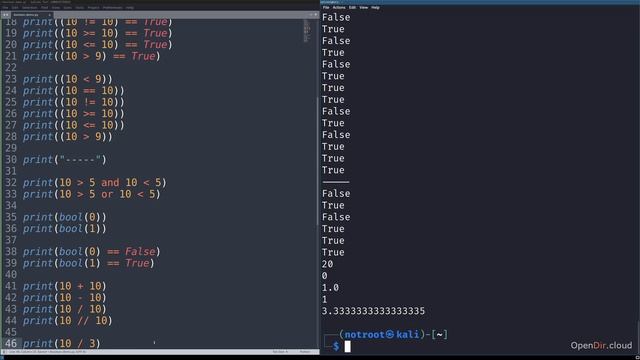The image size is (640, 360).
Task: Click the terminal window's vertical scrollbar
Action: (638, 339)
